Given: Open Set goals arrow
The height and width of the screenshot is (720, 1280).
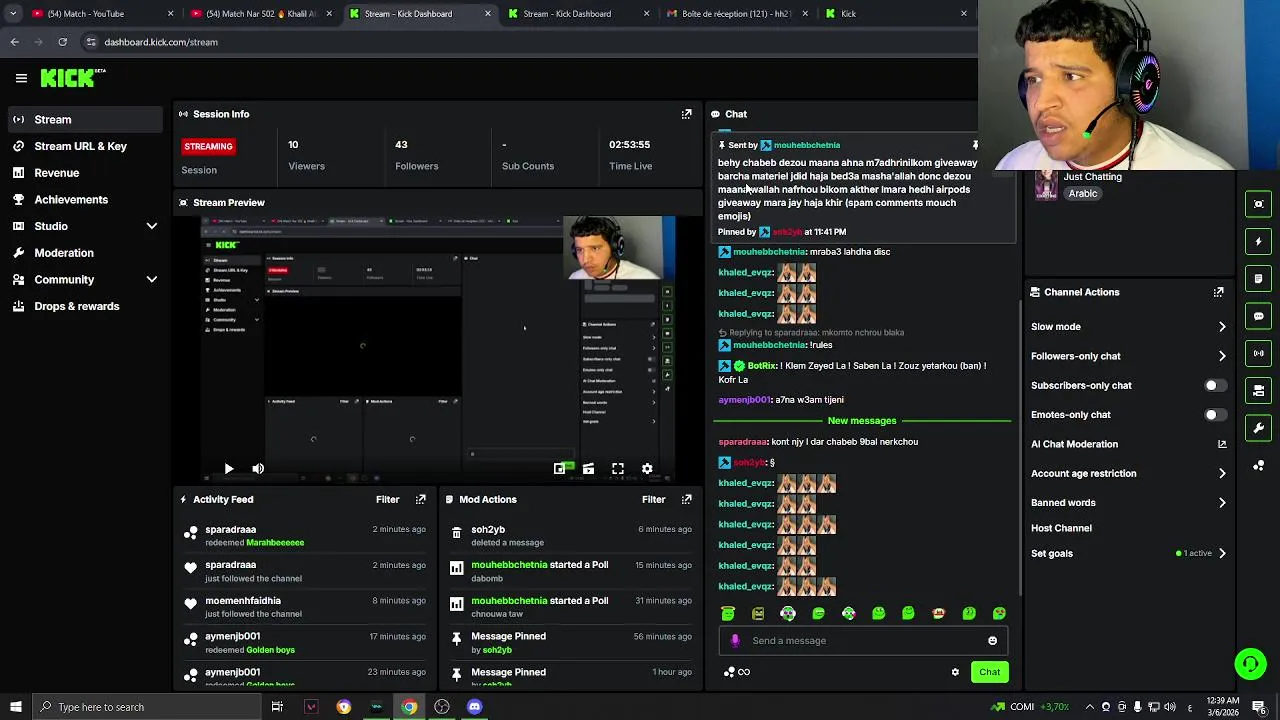Looking at the screenshot, I should [x=1222, y=553].
